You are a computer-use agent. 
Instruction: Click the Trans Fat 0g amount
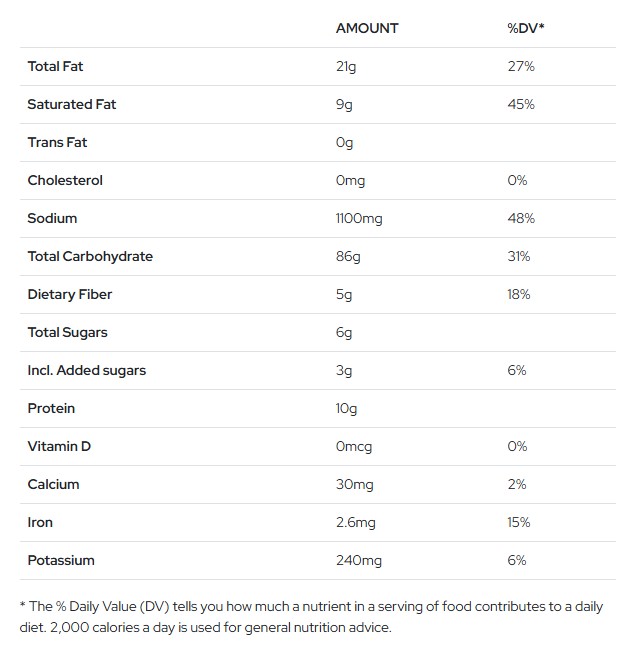(x=344, y=143)
